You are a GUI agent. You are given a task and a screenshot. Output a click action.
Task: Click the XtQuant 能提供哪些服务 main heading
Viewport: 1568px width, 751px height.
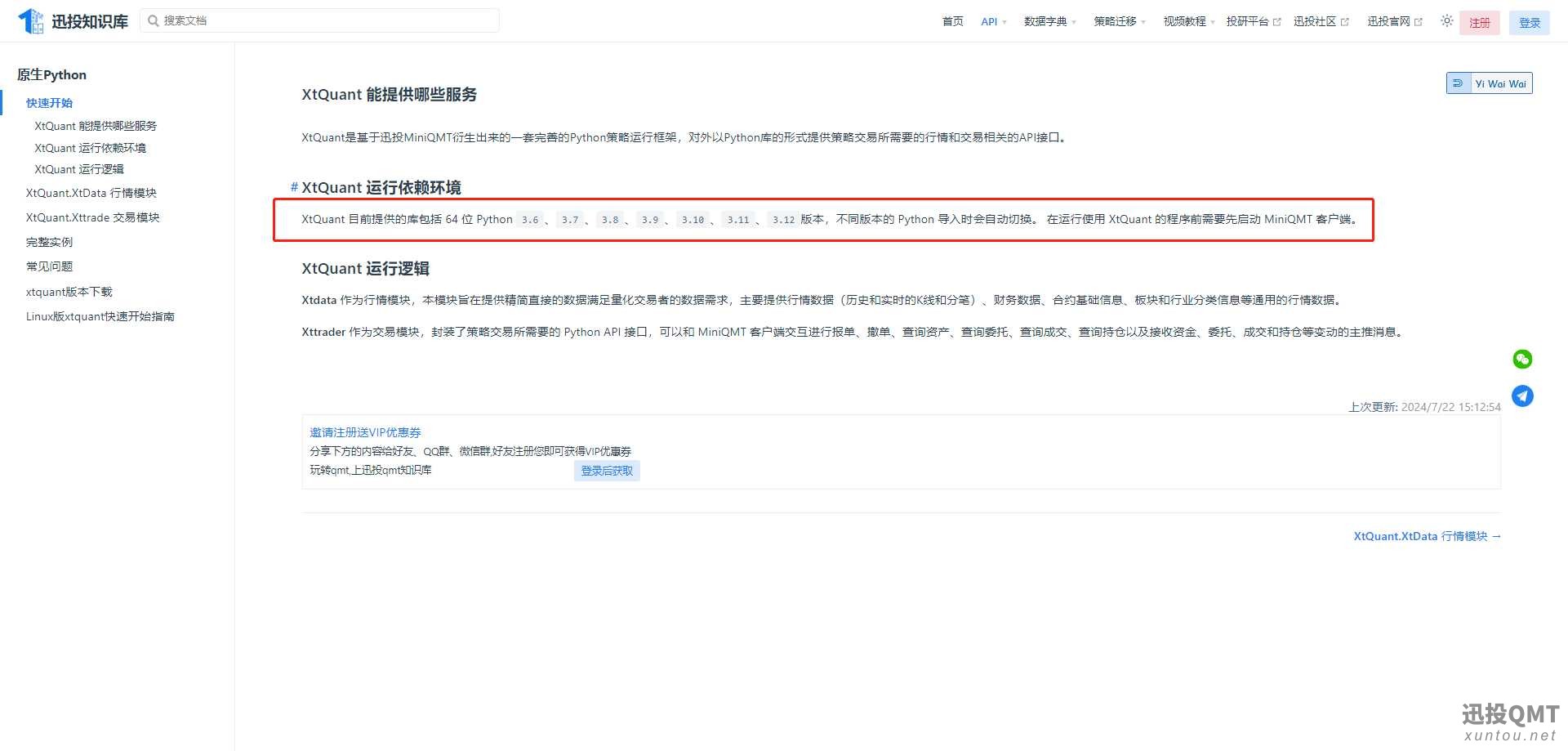click(389, 94)
